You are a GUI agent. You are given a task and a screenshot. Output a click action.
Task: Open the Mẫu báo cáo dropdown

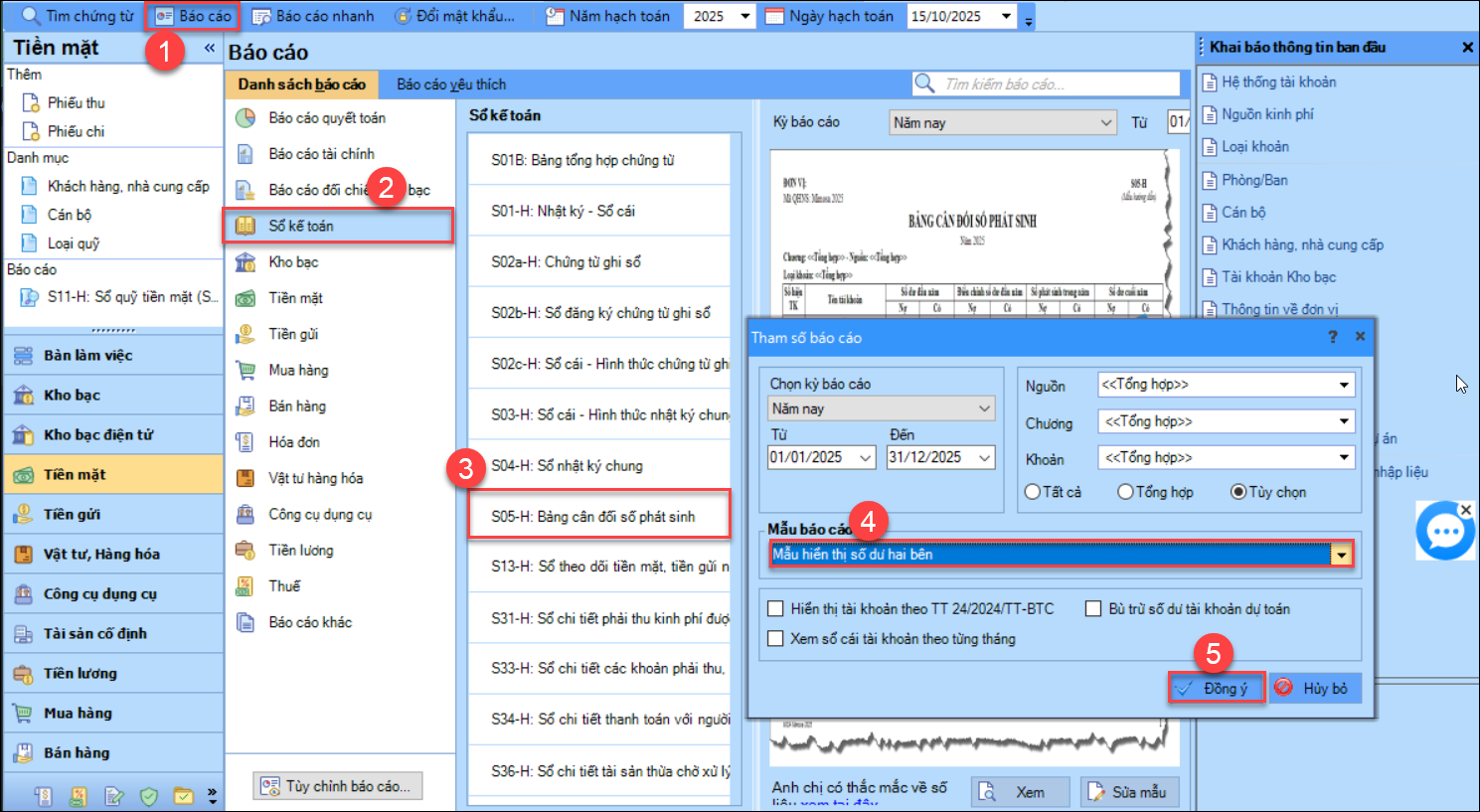1342,555
